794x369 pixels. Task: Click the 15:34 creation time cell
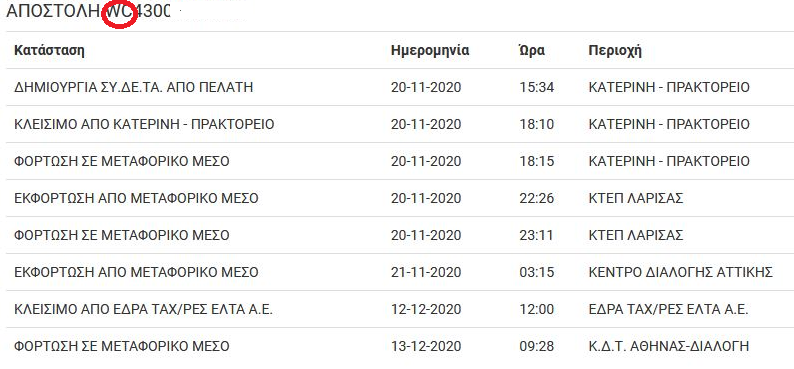point(537,87)
